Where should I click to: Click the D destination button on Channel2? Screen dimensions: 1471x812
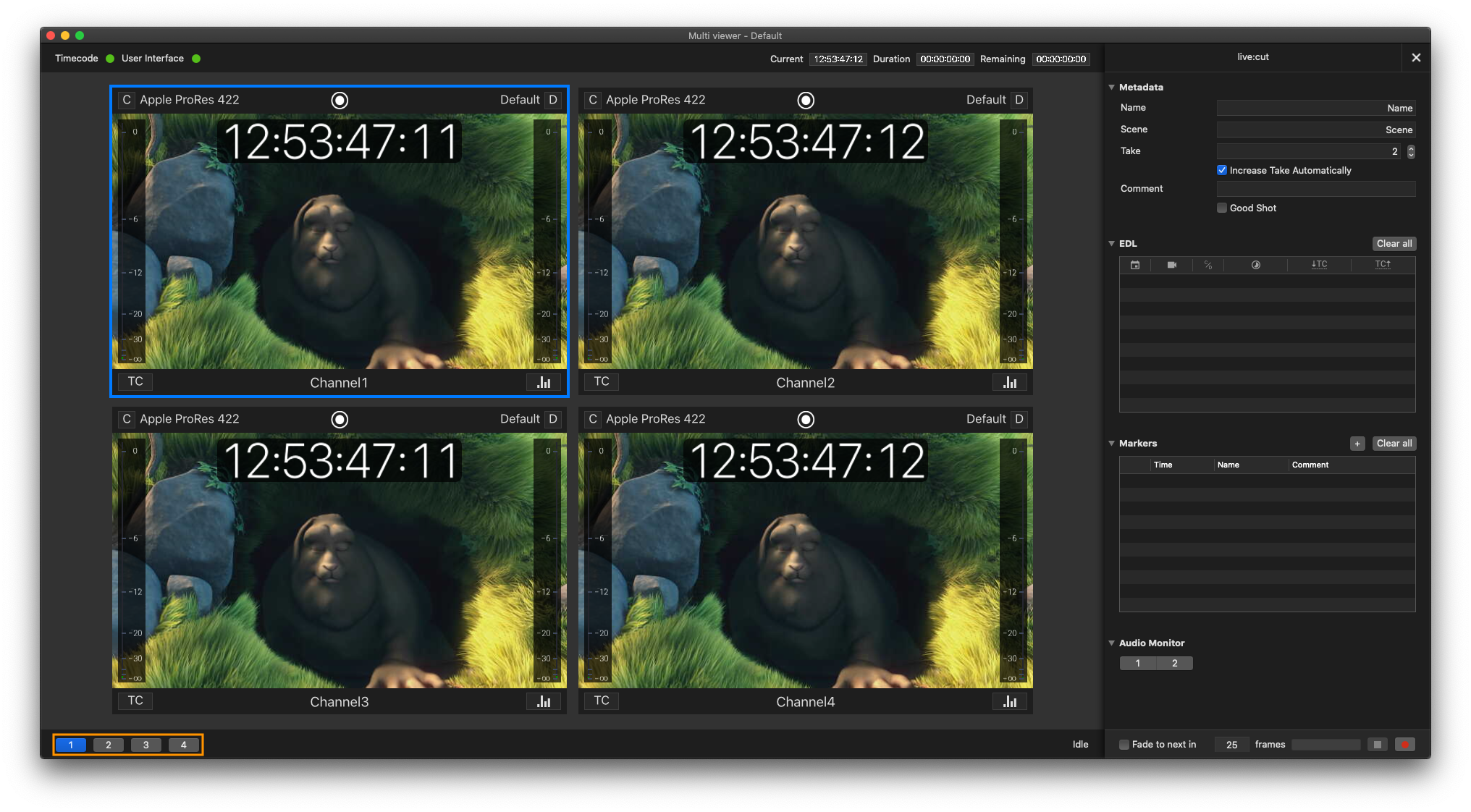coord(1019,100)
